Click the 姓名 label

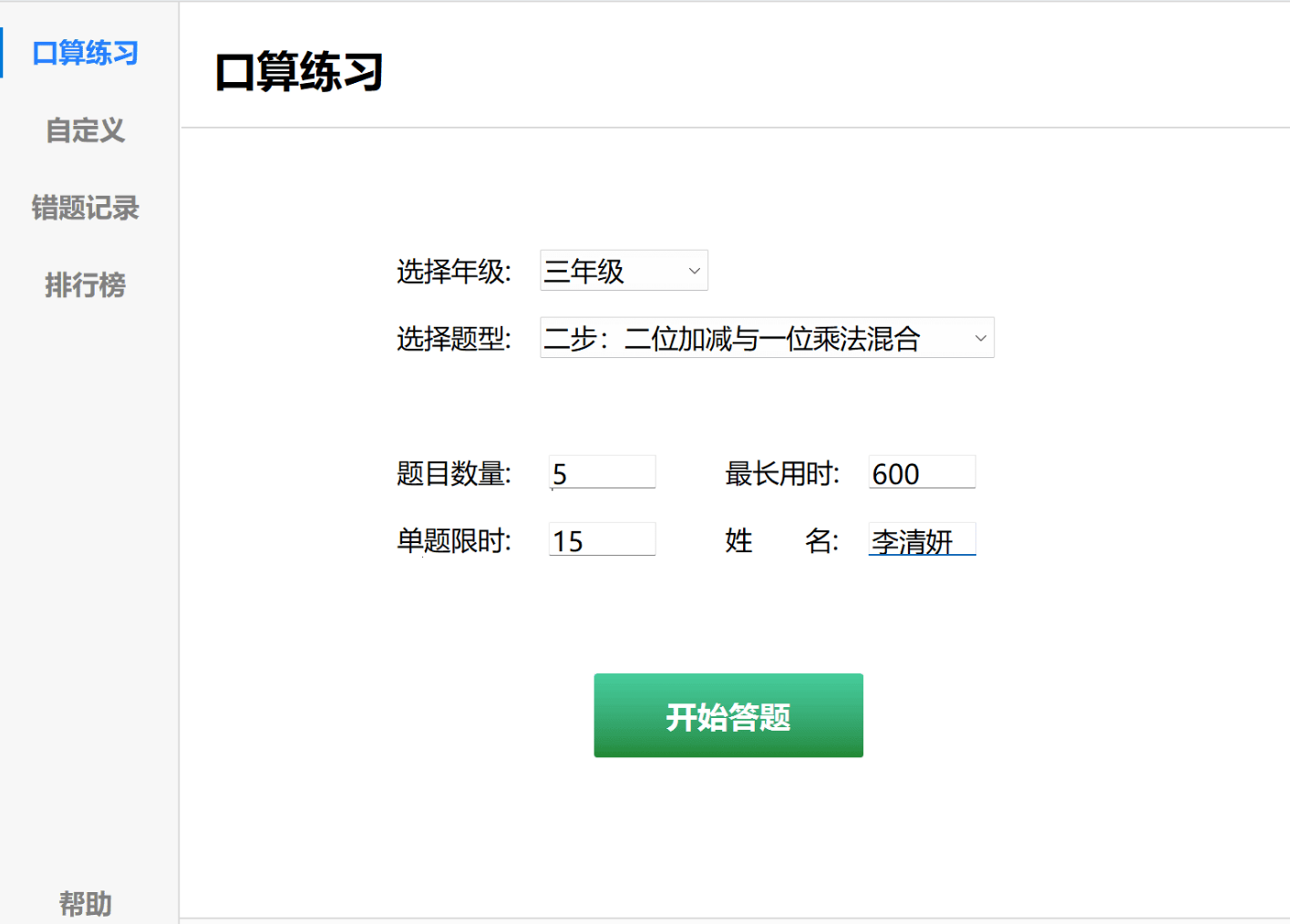(781, 541)
